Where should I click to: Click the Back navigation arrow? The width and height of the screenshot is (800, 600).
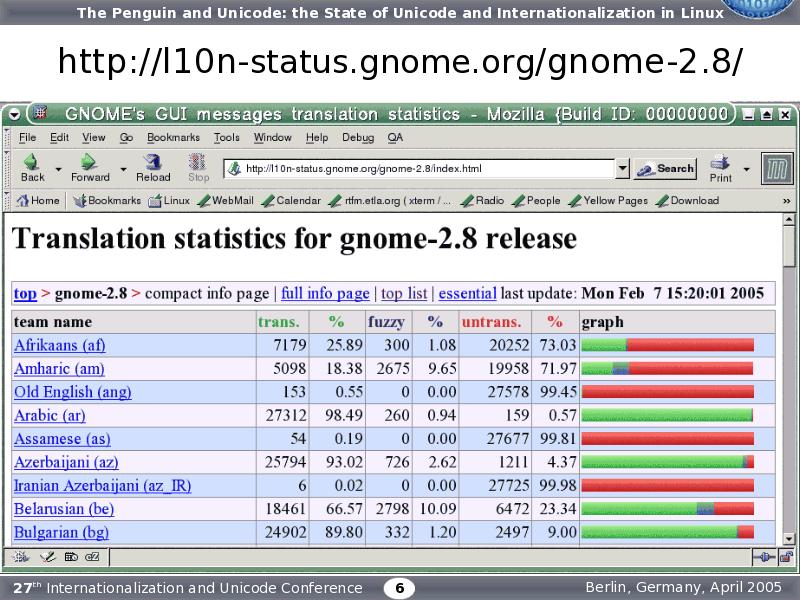pyautogui.click(x=32, y=166)
